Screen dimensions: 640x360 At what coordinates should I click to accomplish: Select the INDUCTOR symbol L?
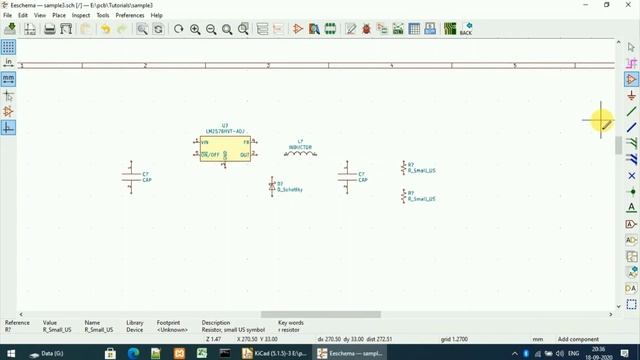click(300, 153)
